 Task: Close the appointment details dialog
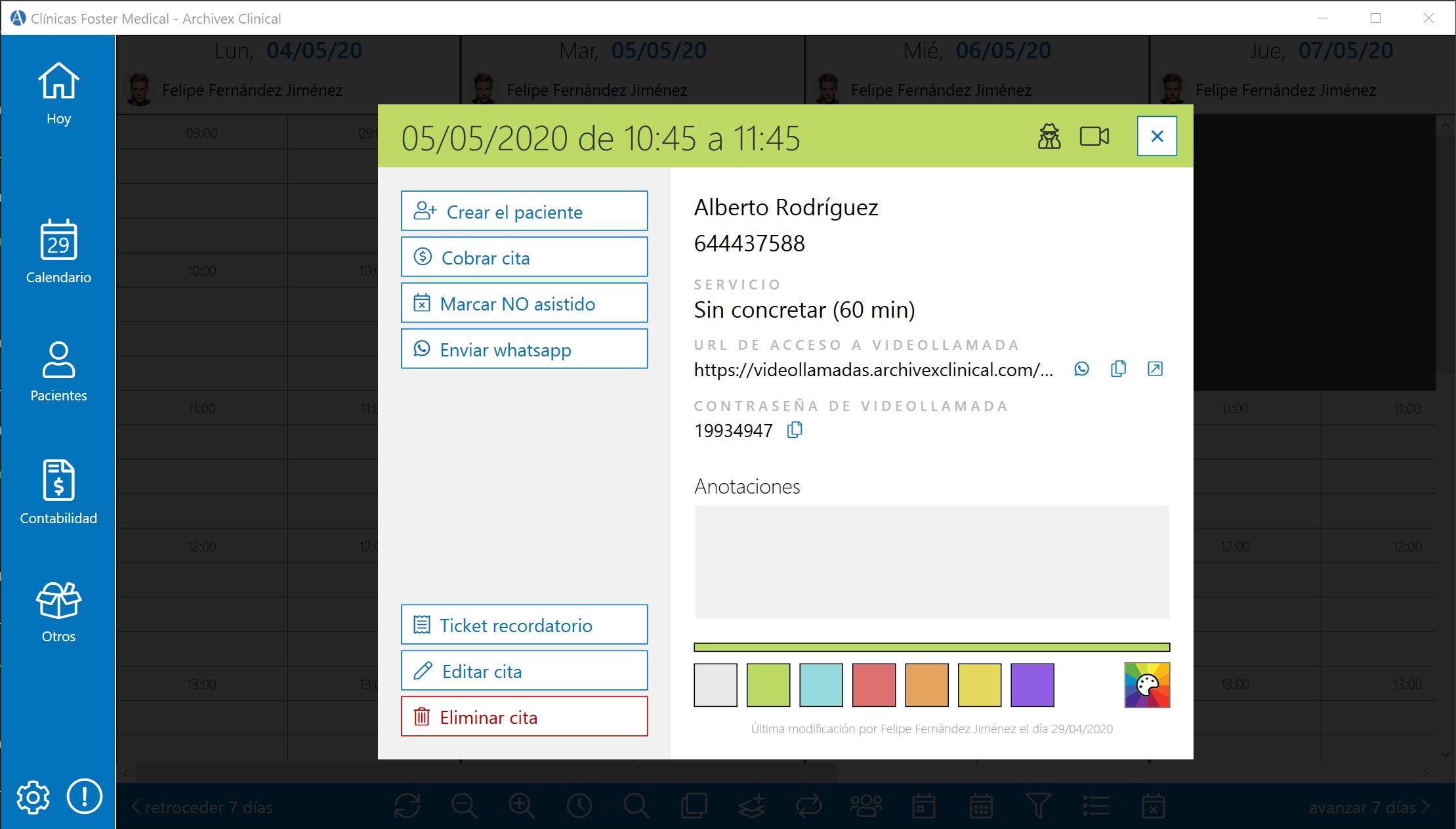coord(1156,137)
